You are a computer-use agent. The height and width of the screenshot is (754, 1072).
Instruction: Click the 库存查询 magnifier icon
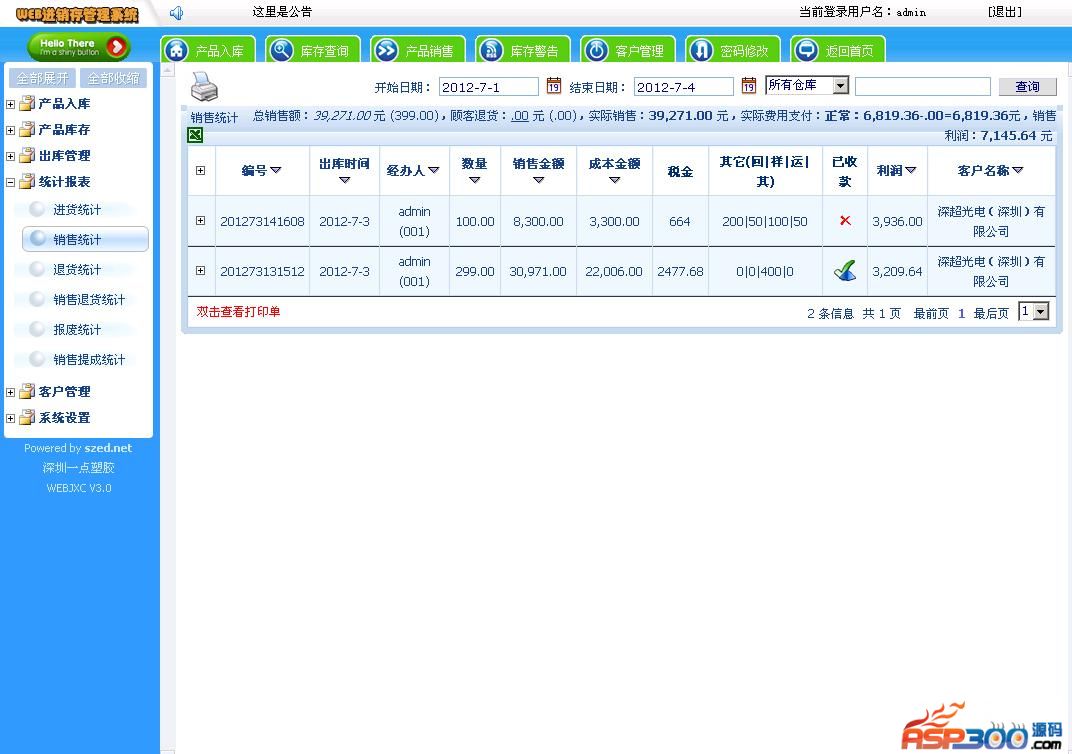[281, 50]
